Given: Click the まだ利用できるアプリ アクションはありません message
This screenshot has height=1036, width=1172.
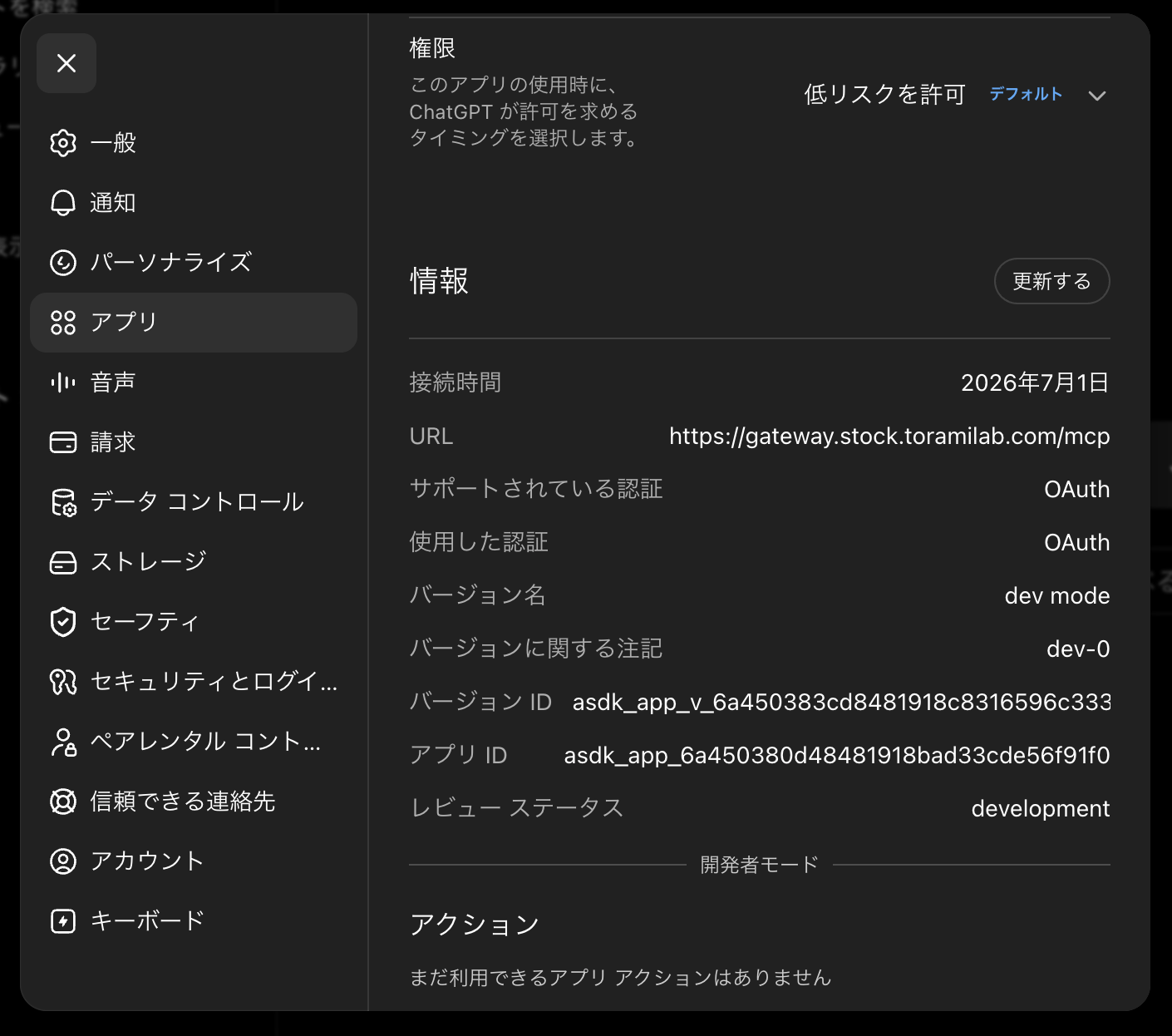Looking at the screenshot, I should [x=620, y=978].
